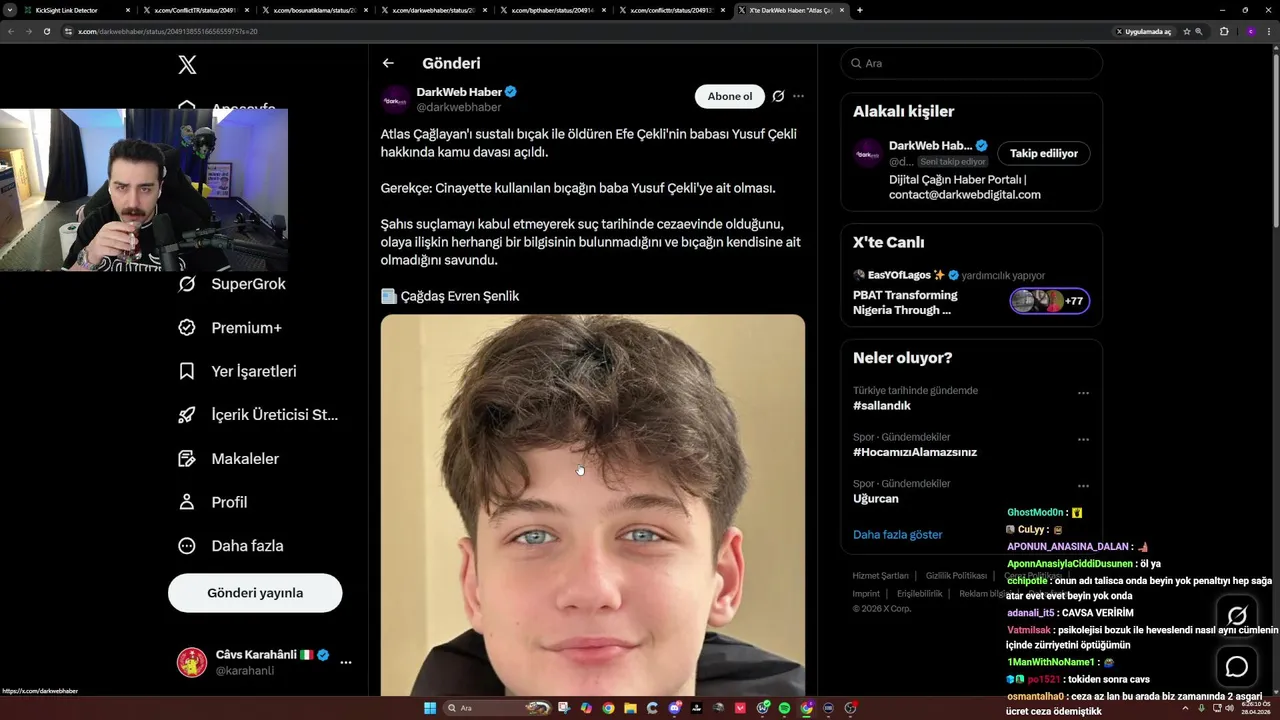Click the Windows taskbar search box
Viewport: 1280px width, 720px height.
[x=498, y=708]
